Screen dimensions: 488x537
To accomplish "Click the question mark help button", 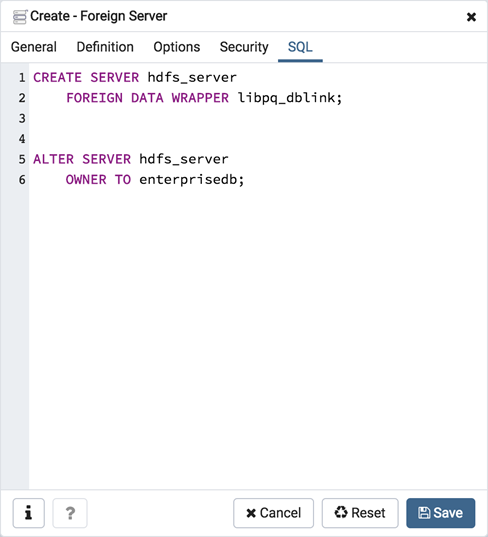I will [70, 513].
